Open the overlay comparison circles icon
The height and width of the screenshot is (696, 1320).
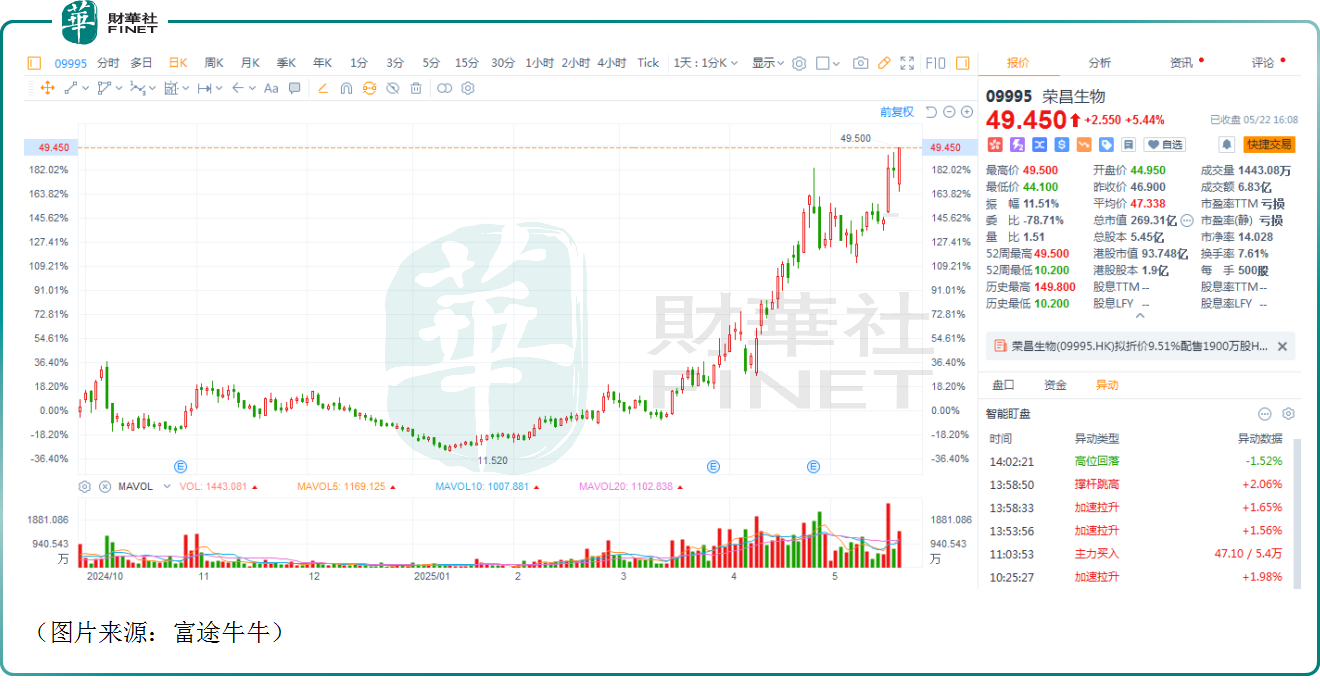[x=445, y=88]
